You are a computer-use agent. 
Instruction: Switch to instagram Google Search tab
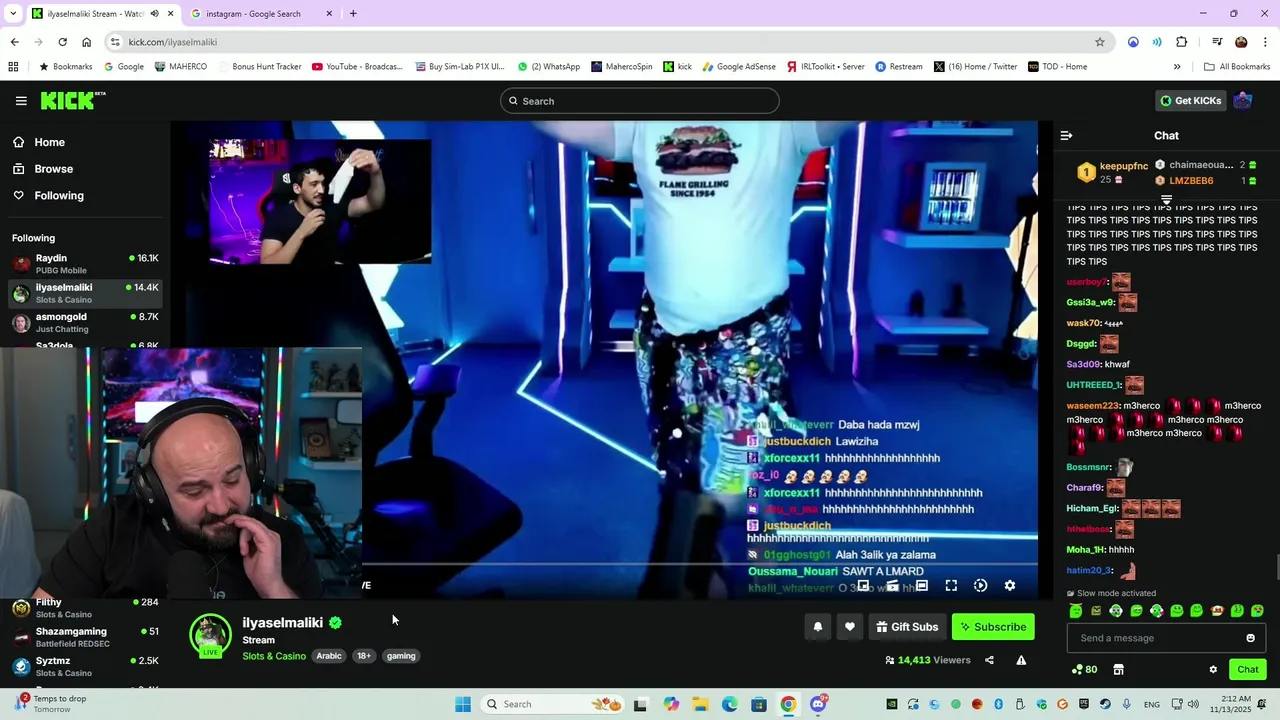tap(260, 14)
